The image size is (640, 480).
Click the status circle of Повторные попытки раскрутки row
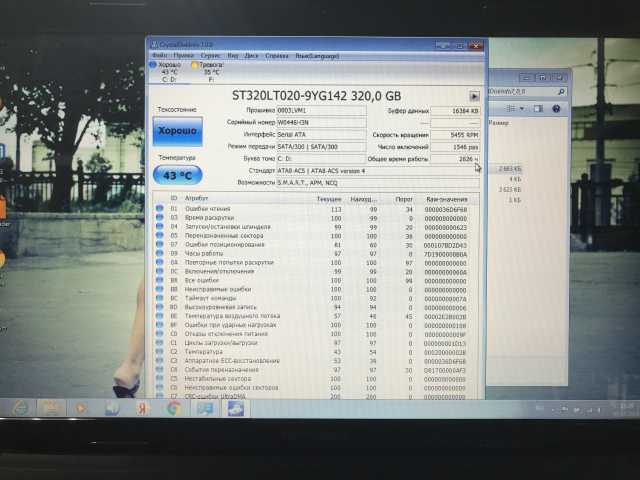160,262
